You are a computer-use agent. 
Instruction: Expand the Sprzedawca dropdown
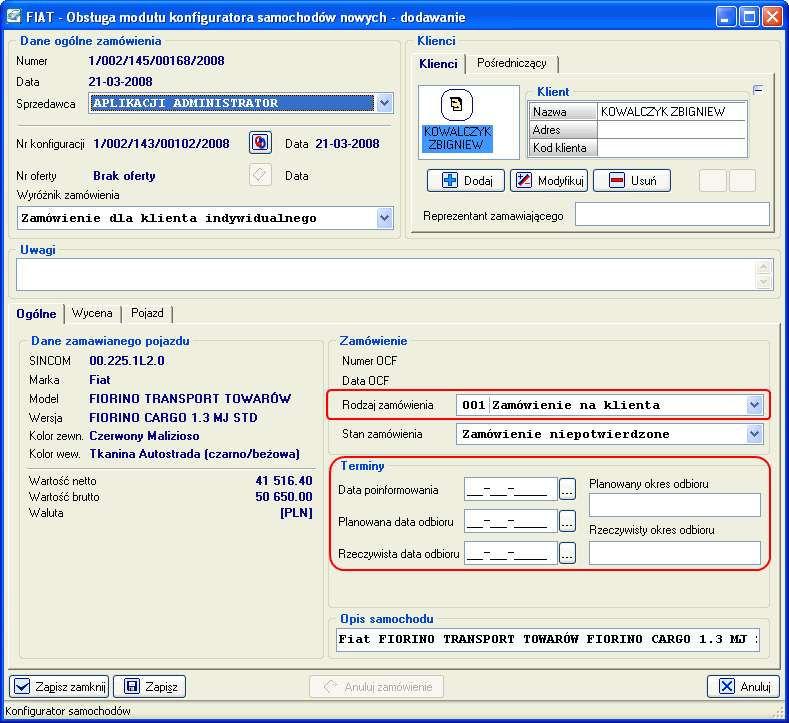[384, 103]
